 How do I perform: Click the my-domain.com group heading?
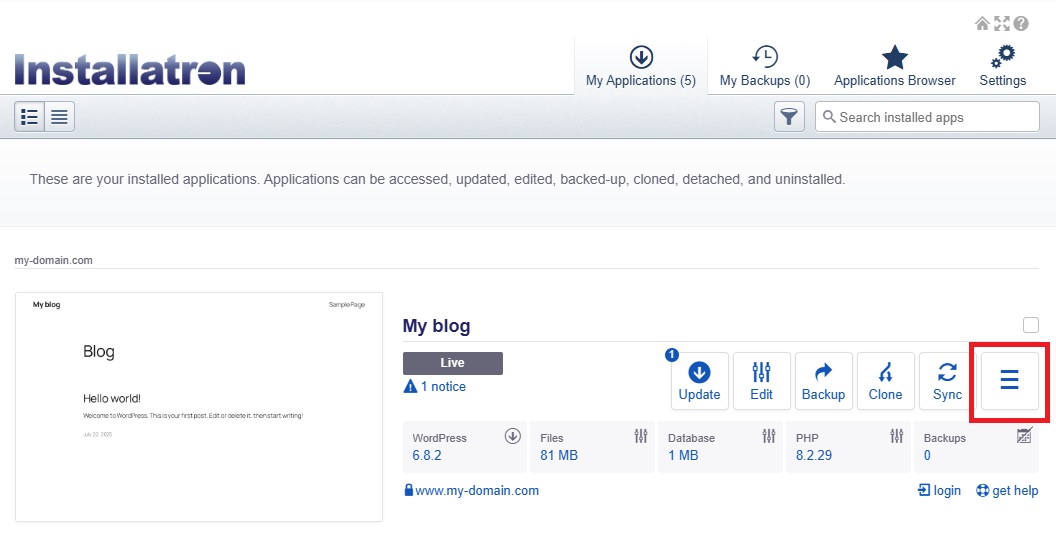[54, 260]
